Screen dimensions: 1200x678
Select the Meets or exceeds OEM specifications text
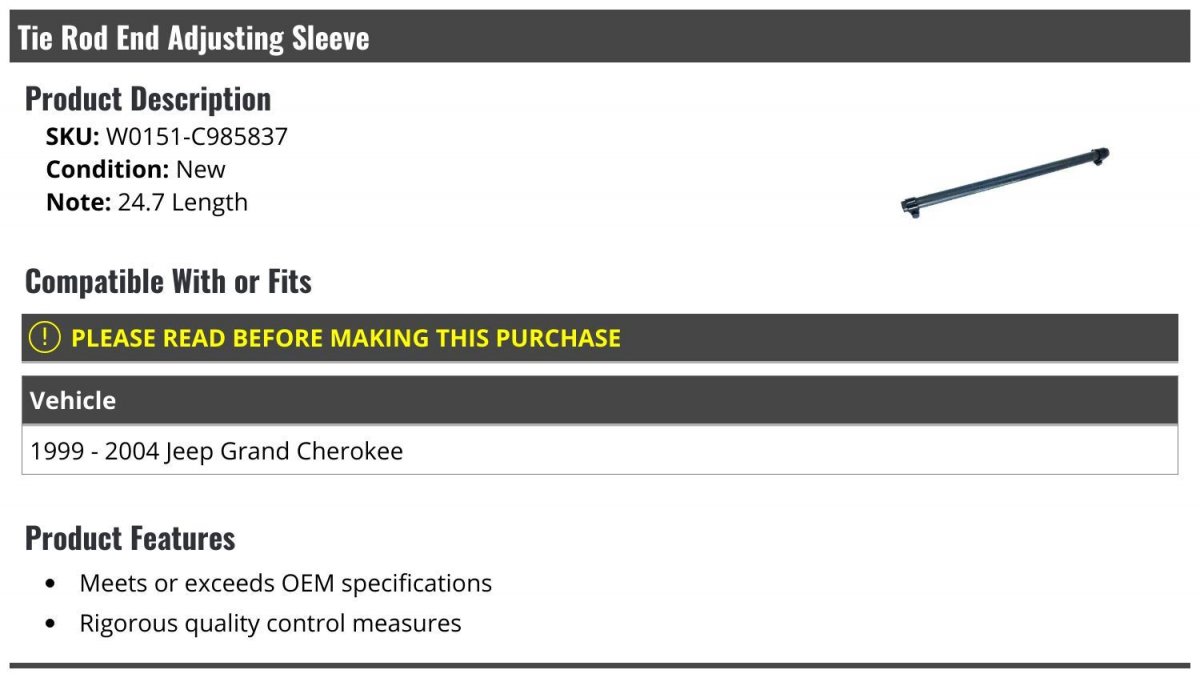(x=286, y=583)
